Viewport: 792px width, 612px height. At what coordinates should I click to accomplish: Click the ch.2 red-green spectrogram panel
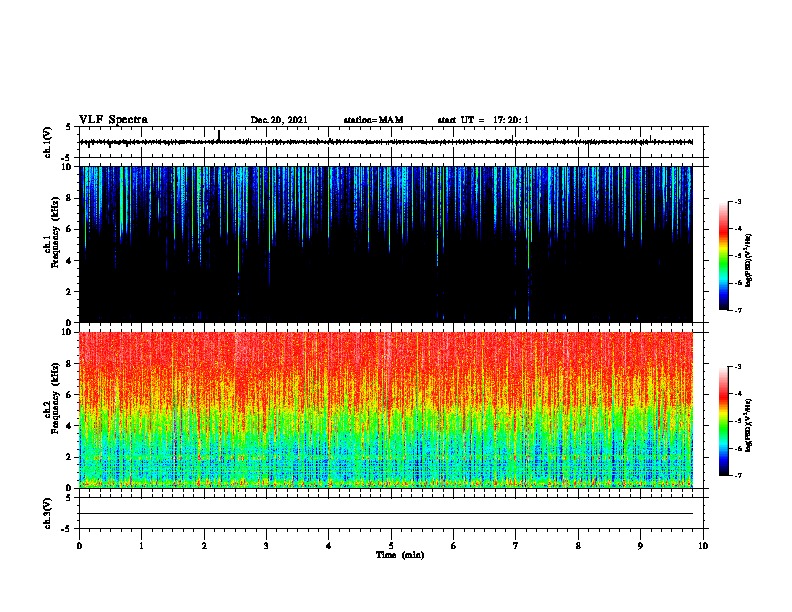click(x=386, y=410)
